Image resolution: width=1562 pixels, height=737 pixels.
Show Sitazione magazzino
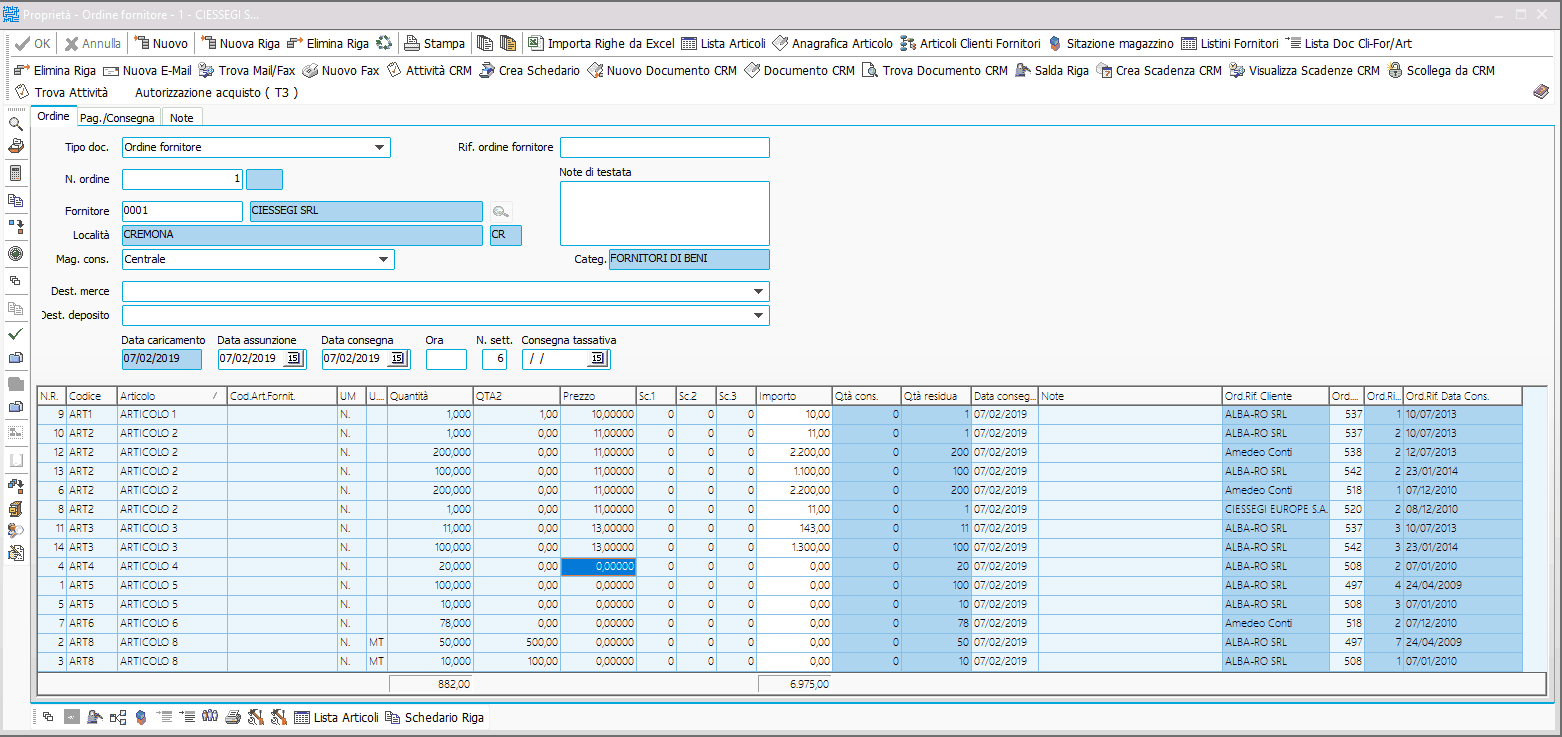[1110, 44]
